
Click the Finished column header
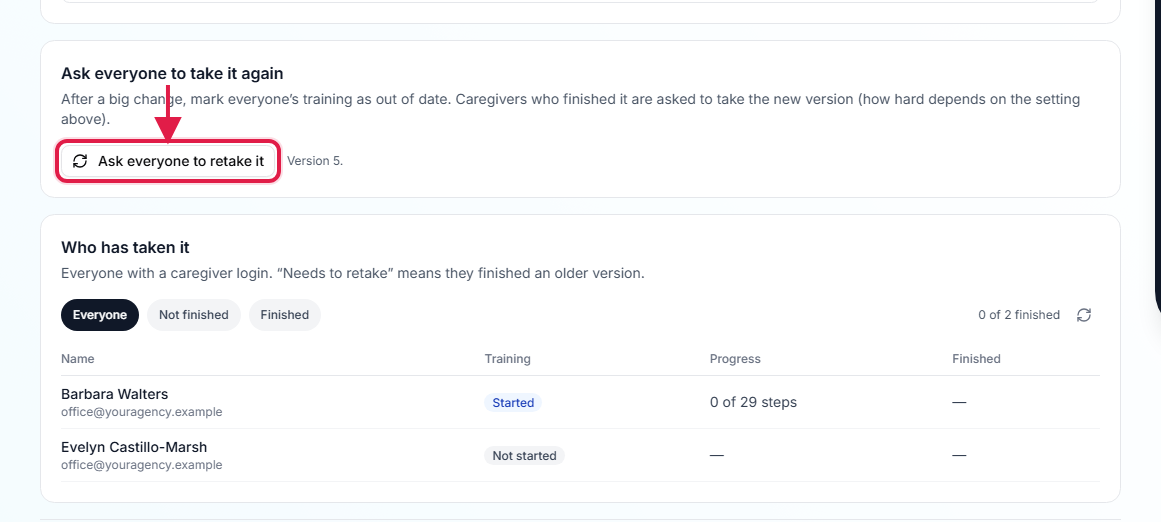(x=976, y=358)
